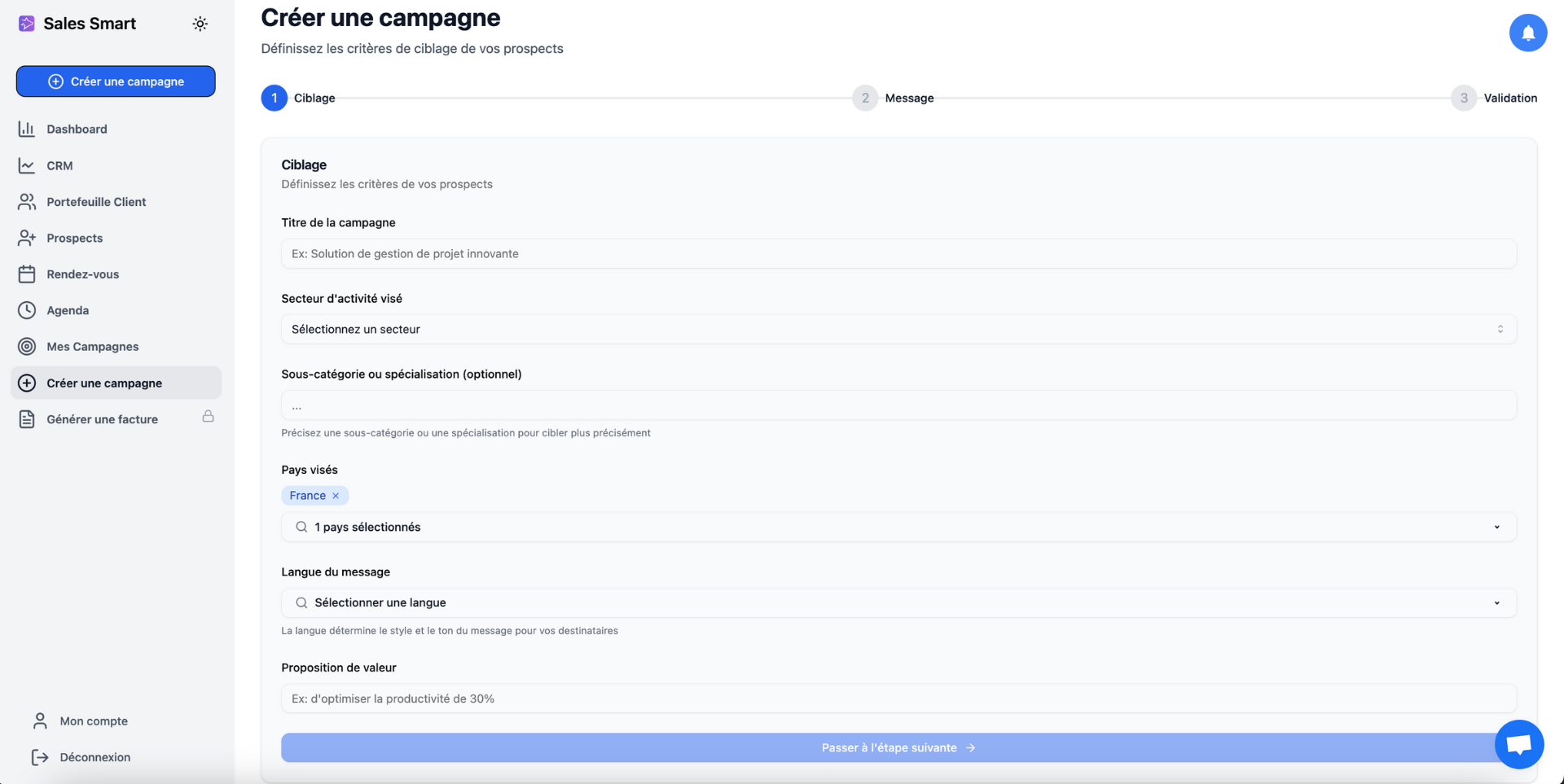Click the plus circle icon beside Créer une campagne in sidebar list
Viewport: 1564px width, 784px height.
27,383
